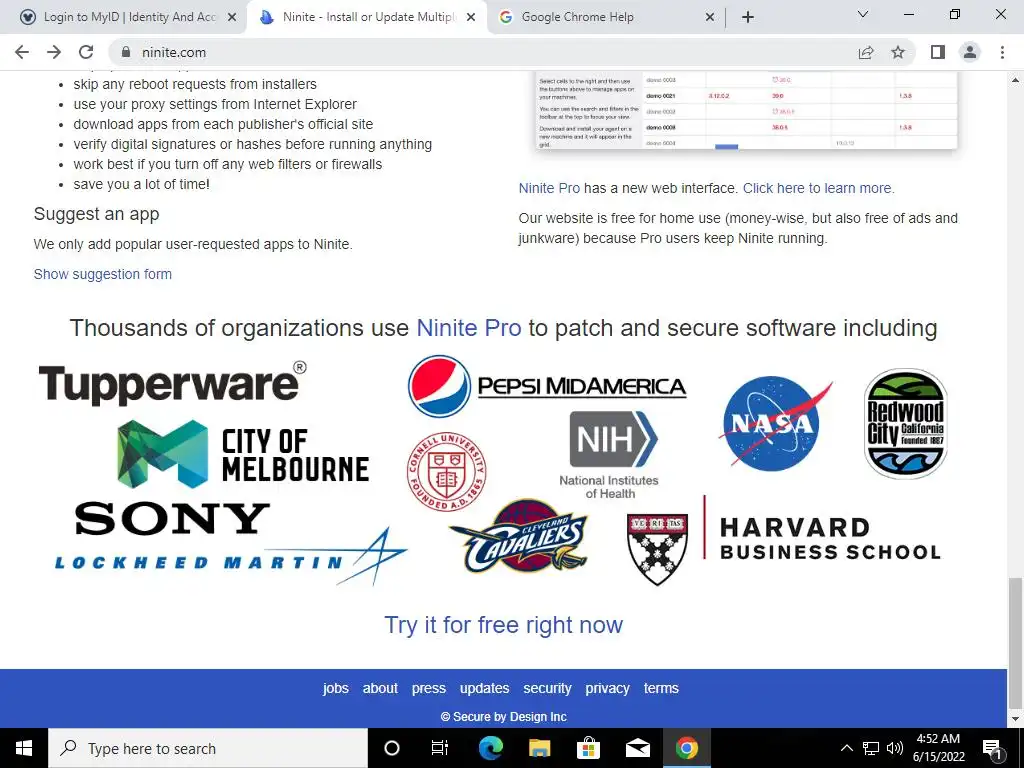This screenshot has height=768, width=1024.
Task: Open File Explorer from the taskbar
Action: coord(539,748)
